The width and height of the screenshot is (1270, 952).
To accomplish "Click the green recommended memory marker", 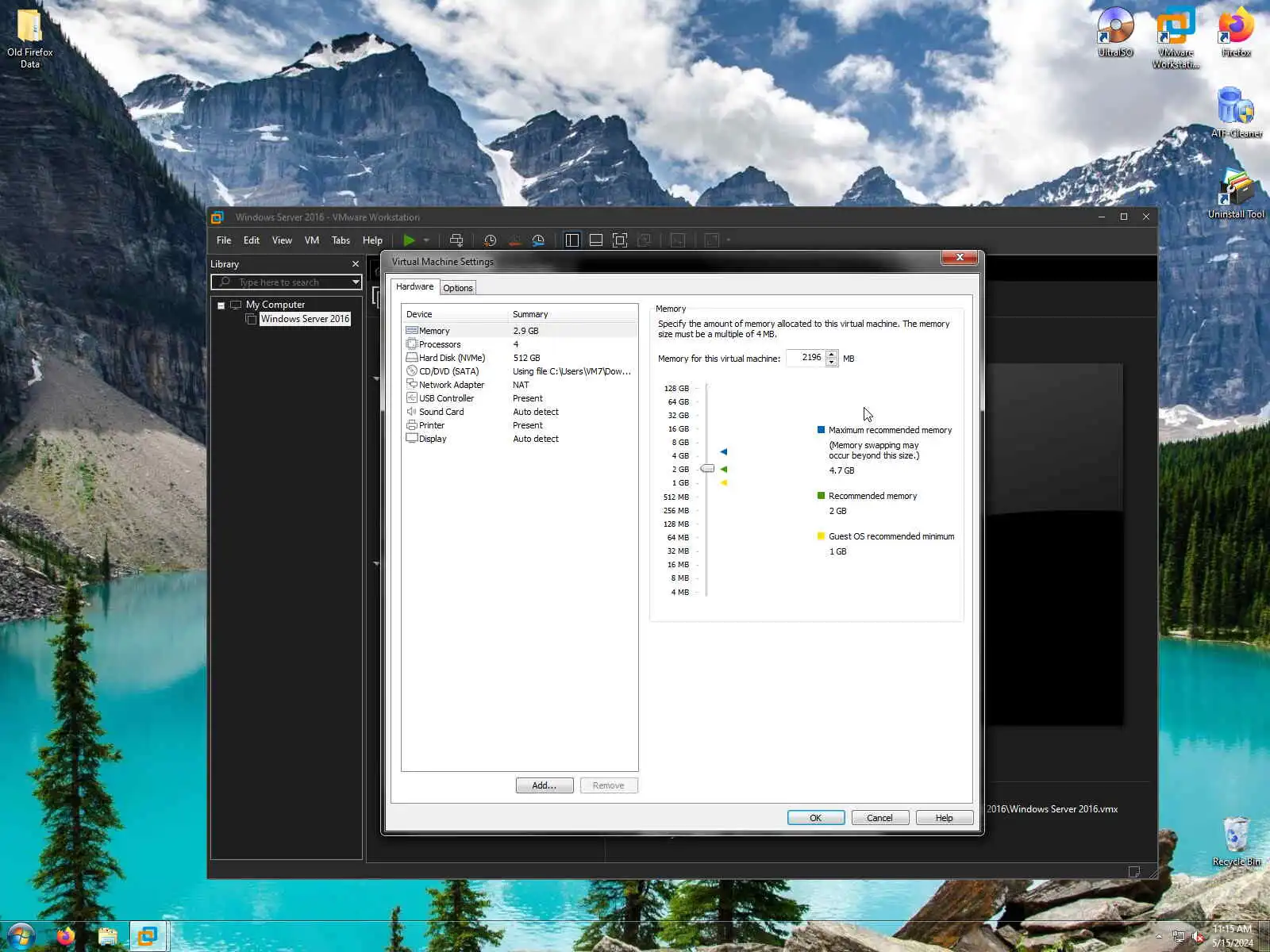I will pyautogui.click(x=723, y=470).
